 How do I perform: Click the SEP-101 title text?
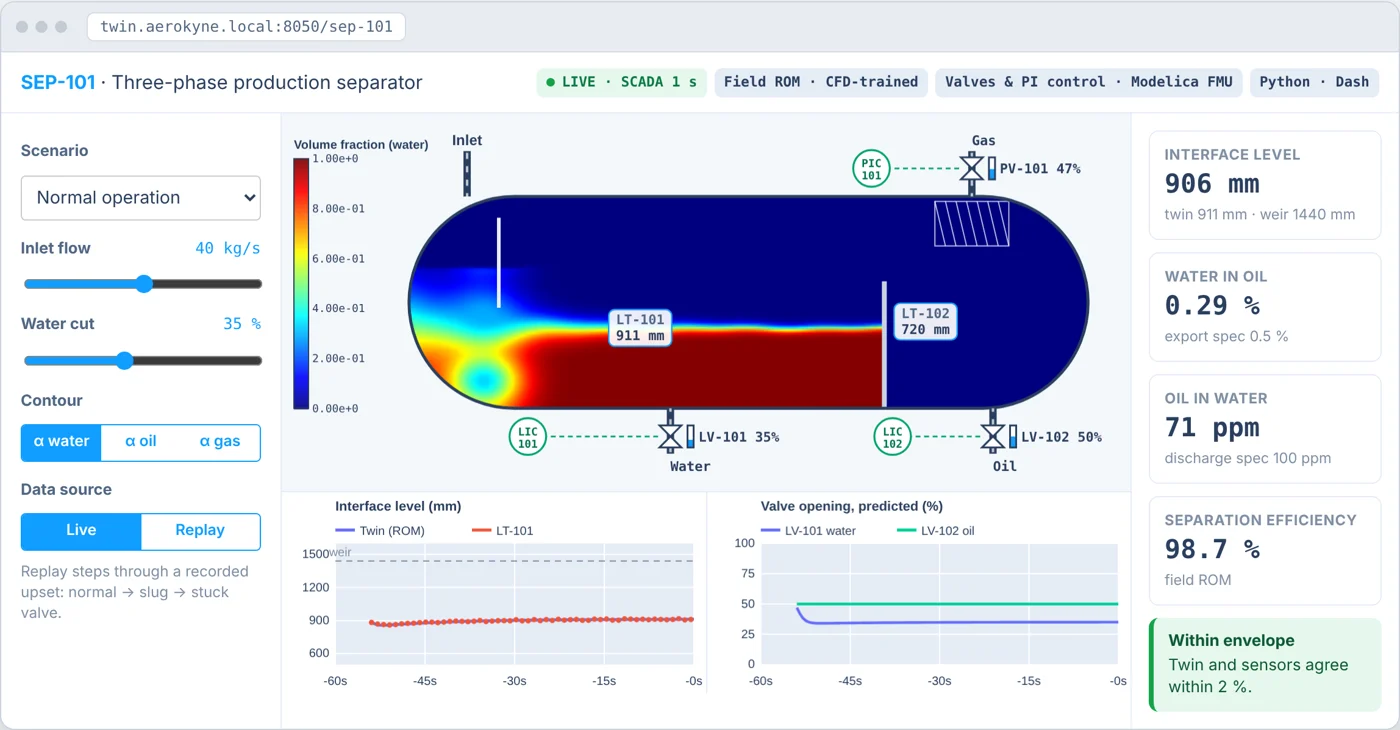pos(58,82)
